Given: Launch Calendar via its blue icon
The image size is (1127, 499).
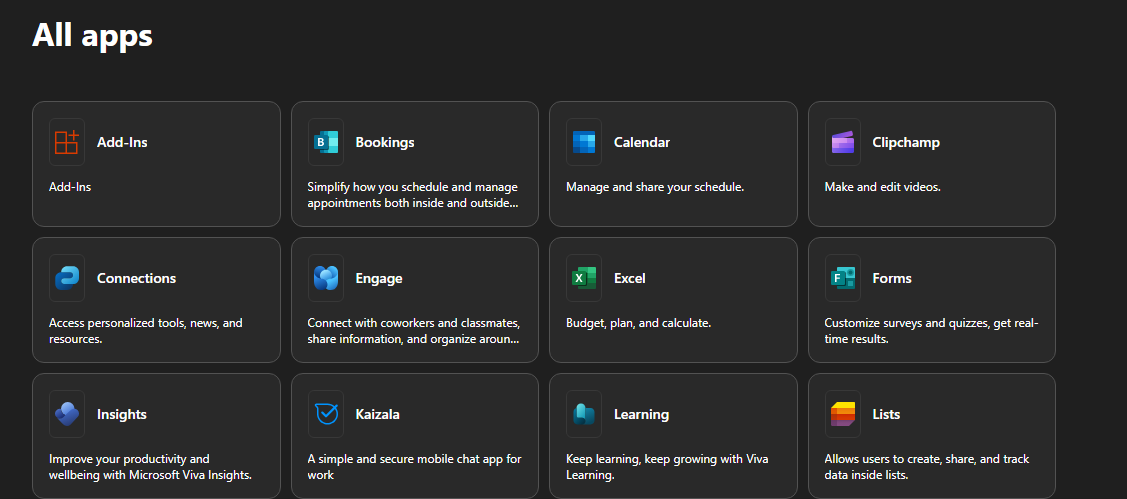Looking at the screenshot, I should (x=584, y=142).
